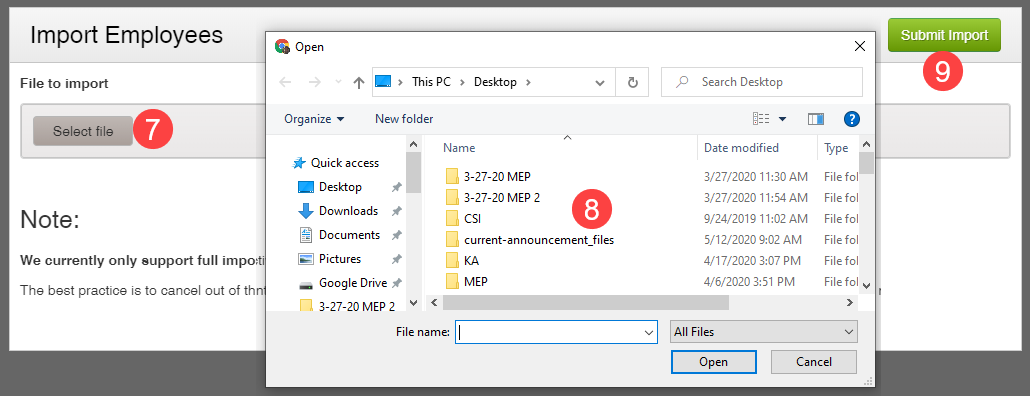Click the change view layout icon
The width and height of the screenshot is (1030, 396).
(761, 119)
